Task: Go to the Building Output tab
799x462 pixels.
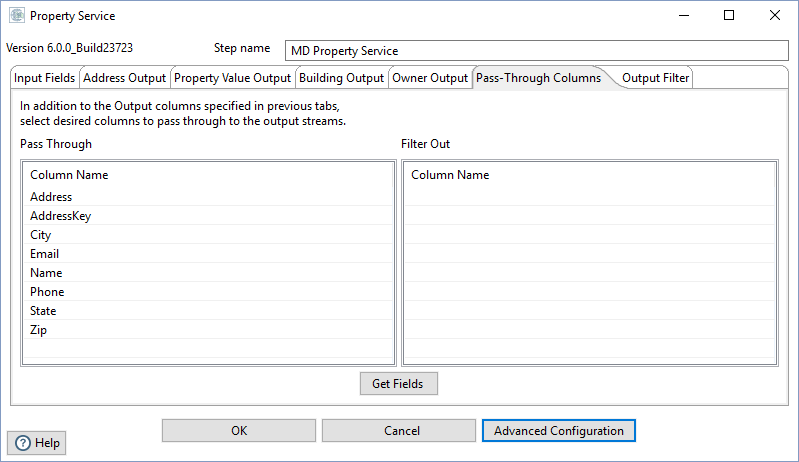Action: (341, 78)
